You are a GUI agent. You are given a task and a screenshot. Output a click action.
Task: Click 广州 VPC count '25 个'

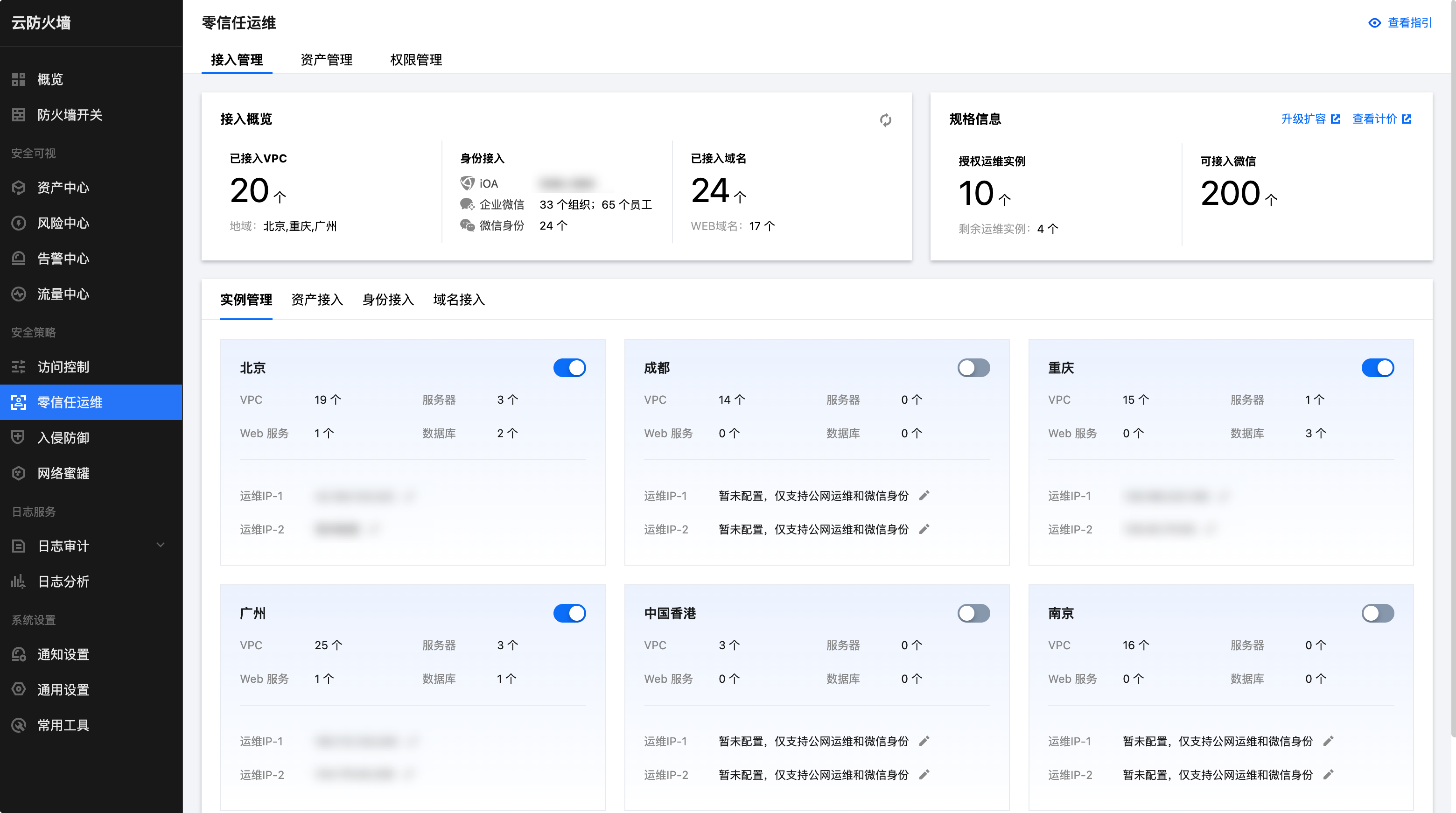(329, 645)
